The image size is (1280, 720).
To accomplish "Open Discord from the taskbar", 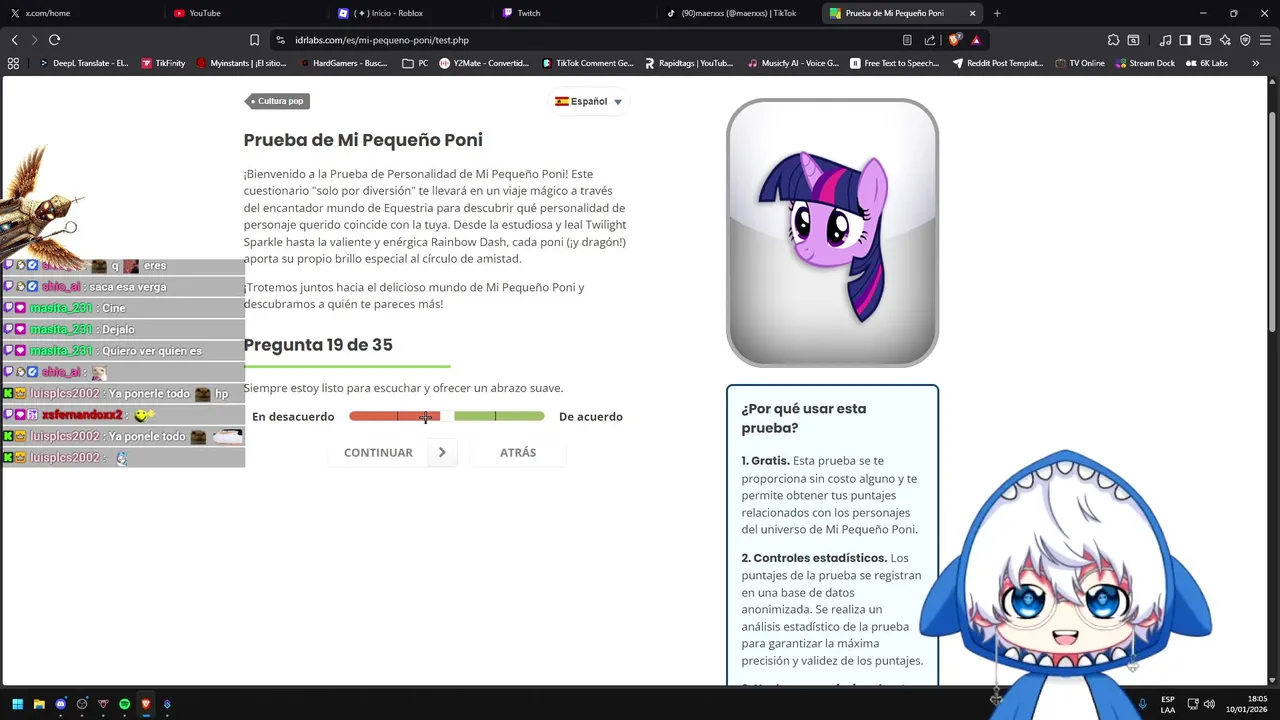I will pyautogui.click(x=61, y=704).
